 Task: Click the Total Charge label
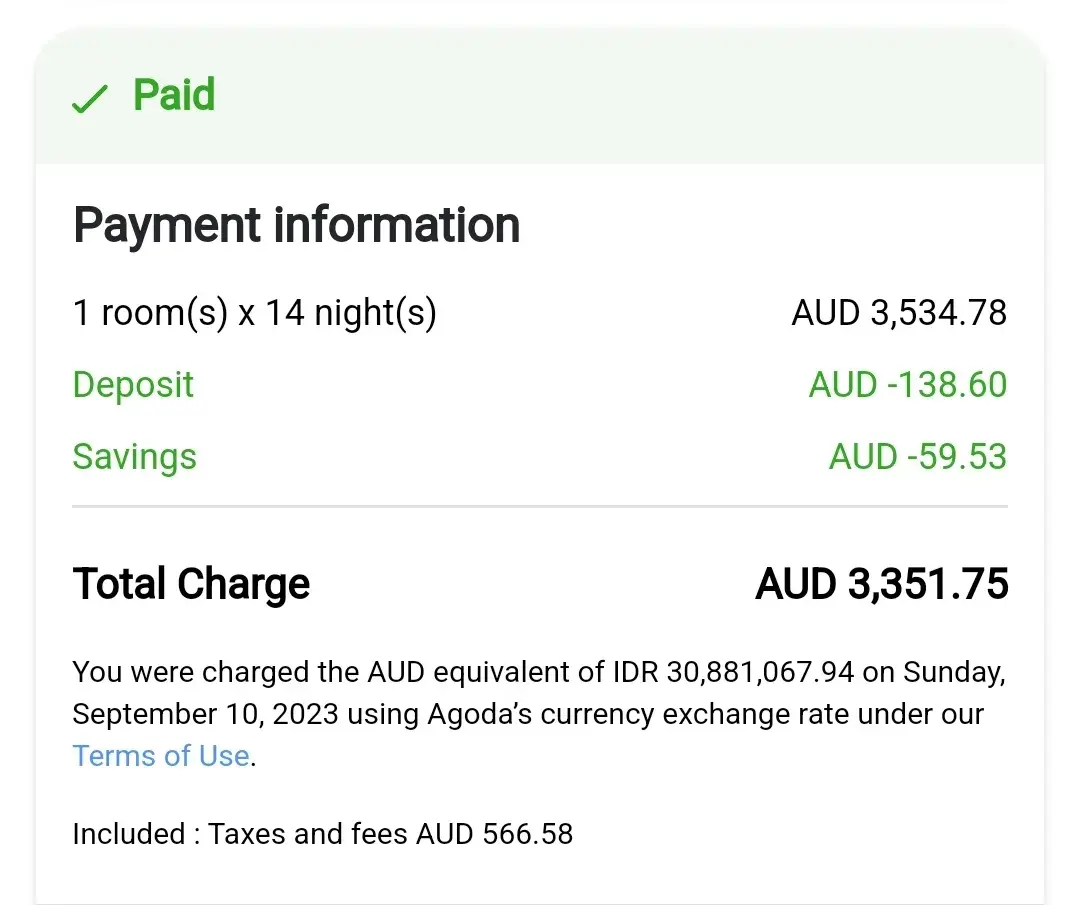coord(191,584)
